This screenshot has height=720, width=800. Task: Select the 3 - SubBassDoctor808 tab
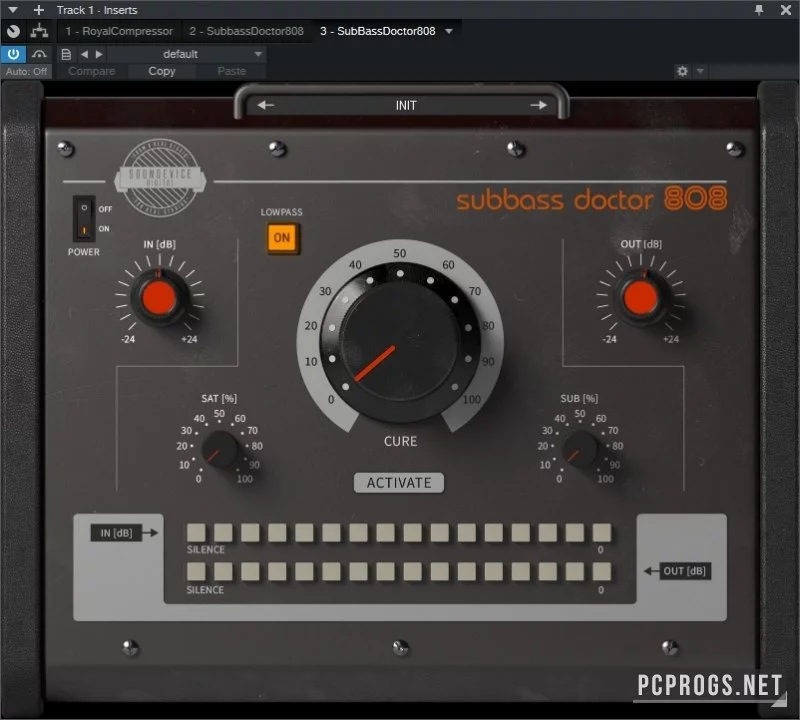tap(378, 31)
